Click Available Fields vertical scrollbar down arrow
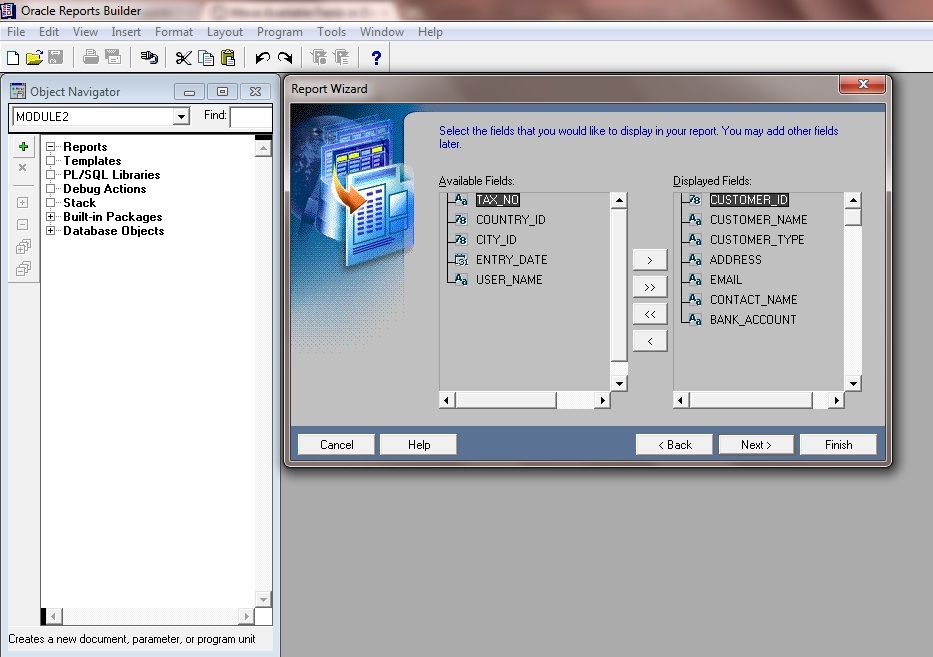 (619, 383)
